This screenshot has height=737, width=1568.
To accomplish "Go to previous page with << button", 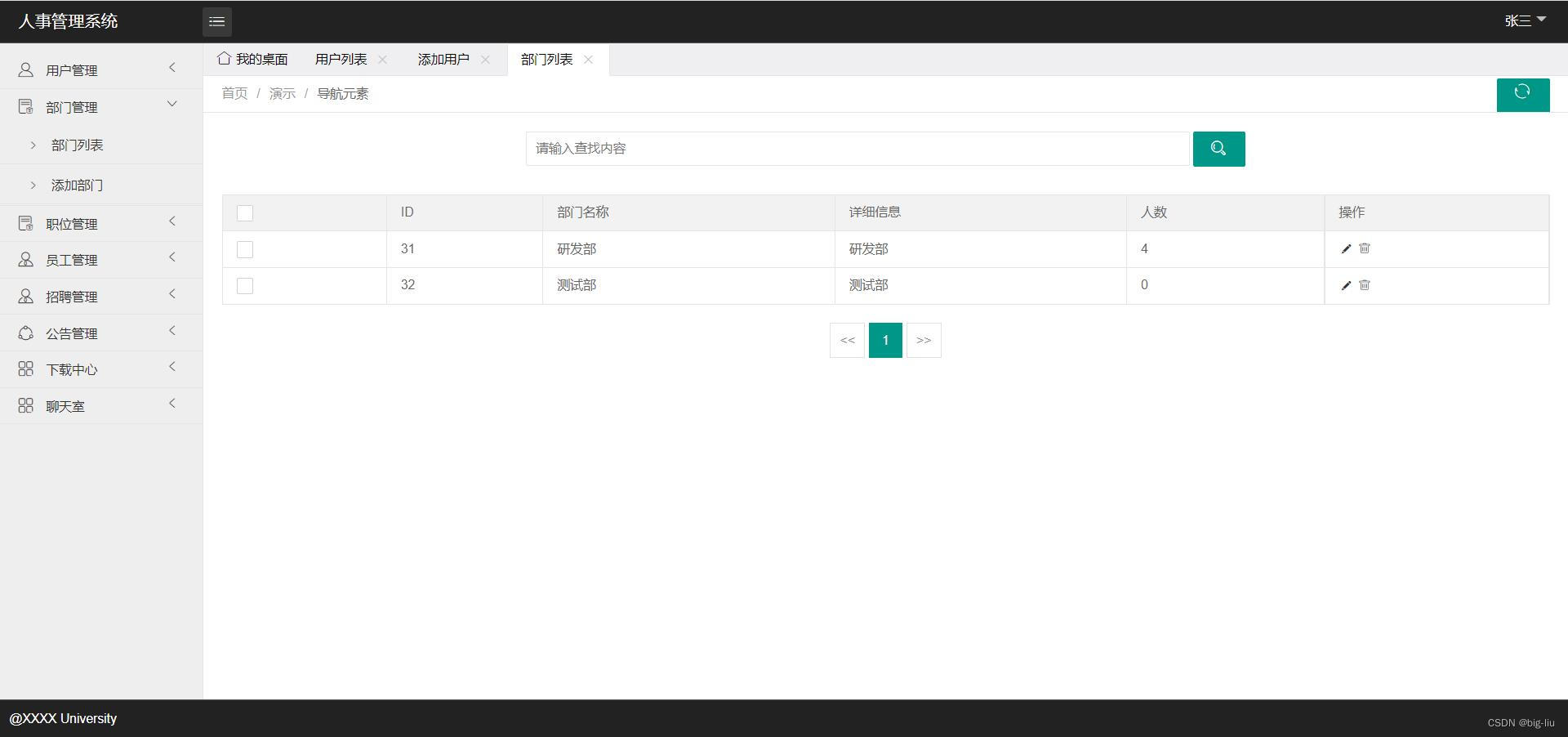I will point(848,340).
